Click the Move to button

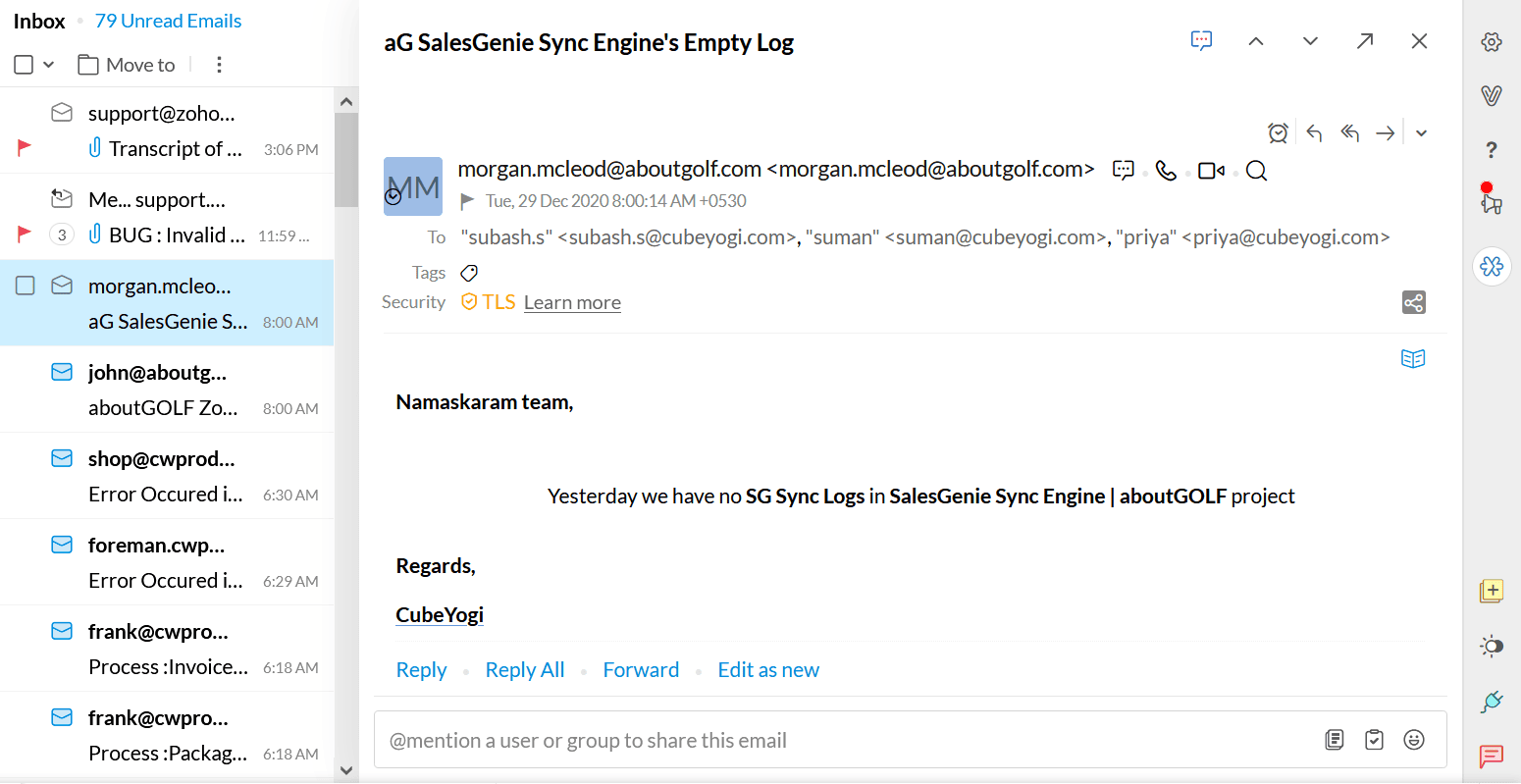(x=127, y=65)
